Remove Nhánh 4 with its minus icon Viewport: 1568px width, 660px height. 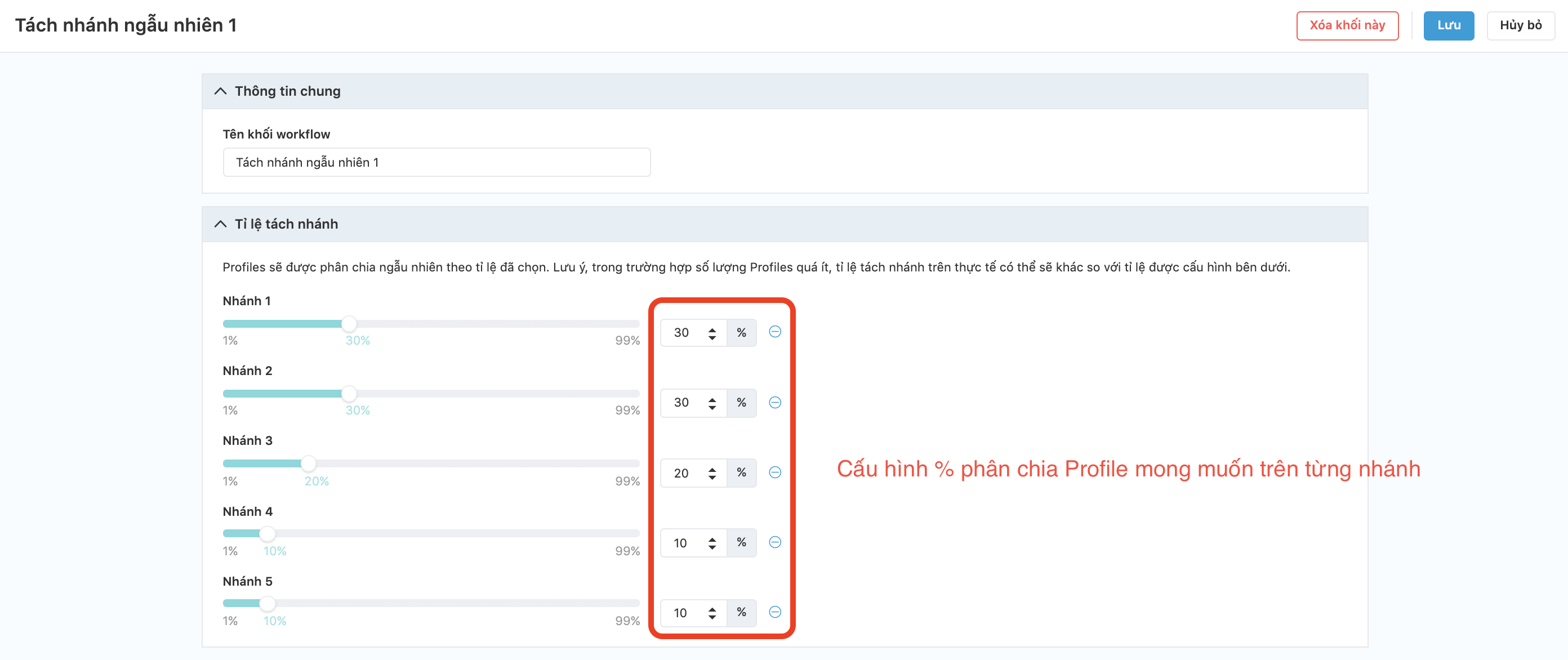[775, 542]
